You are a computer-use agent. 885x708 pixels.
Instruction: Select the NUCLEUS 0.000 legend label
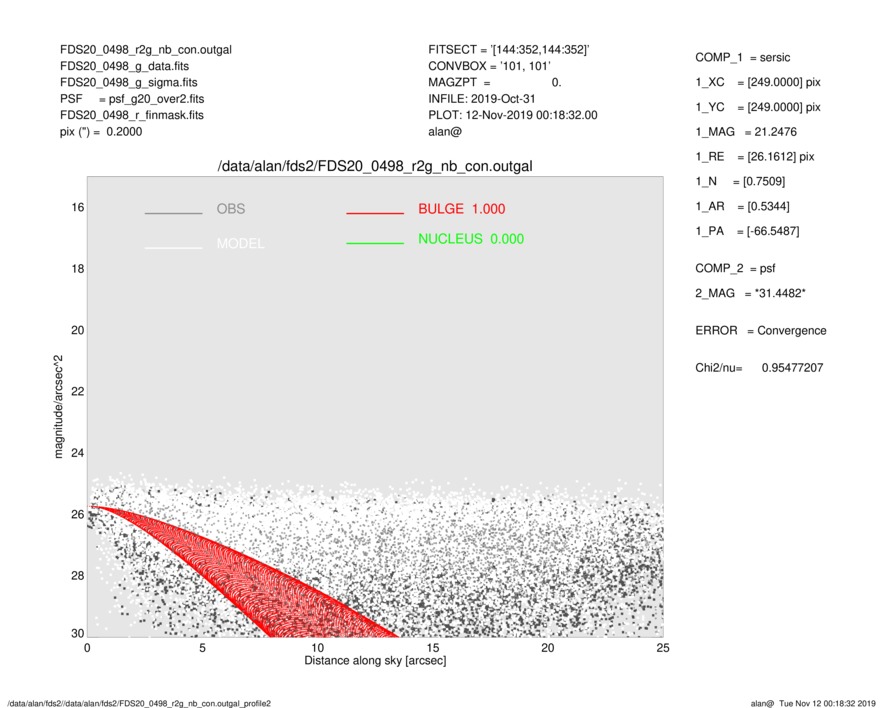(470, 239)
